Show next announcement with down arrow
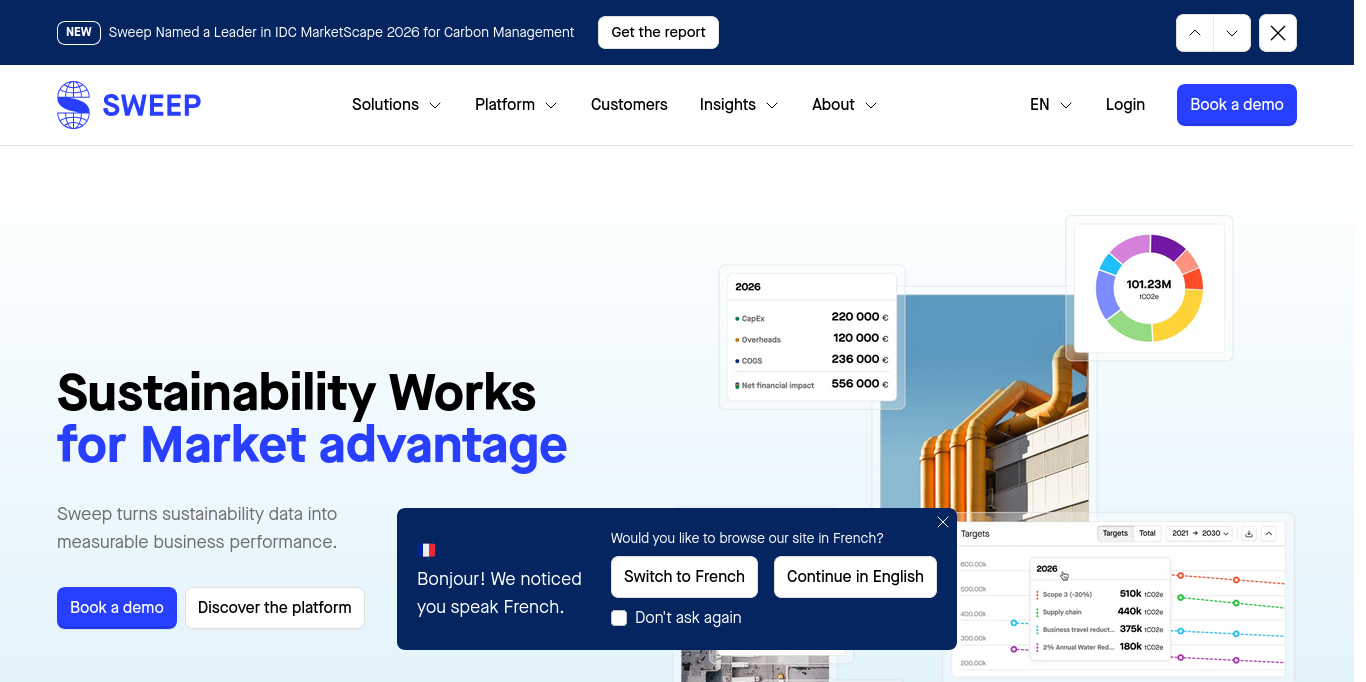The image size is (1366, 682). [x=1232, y=33]
